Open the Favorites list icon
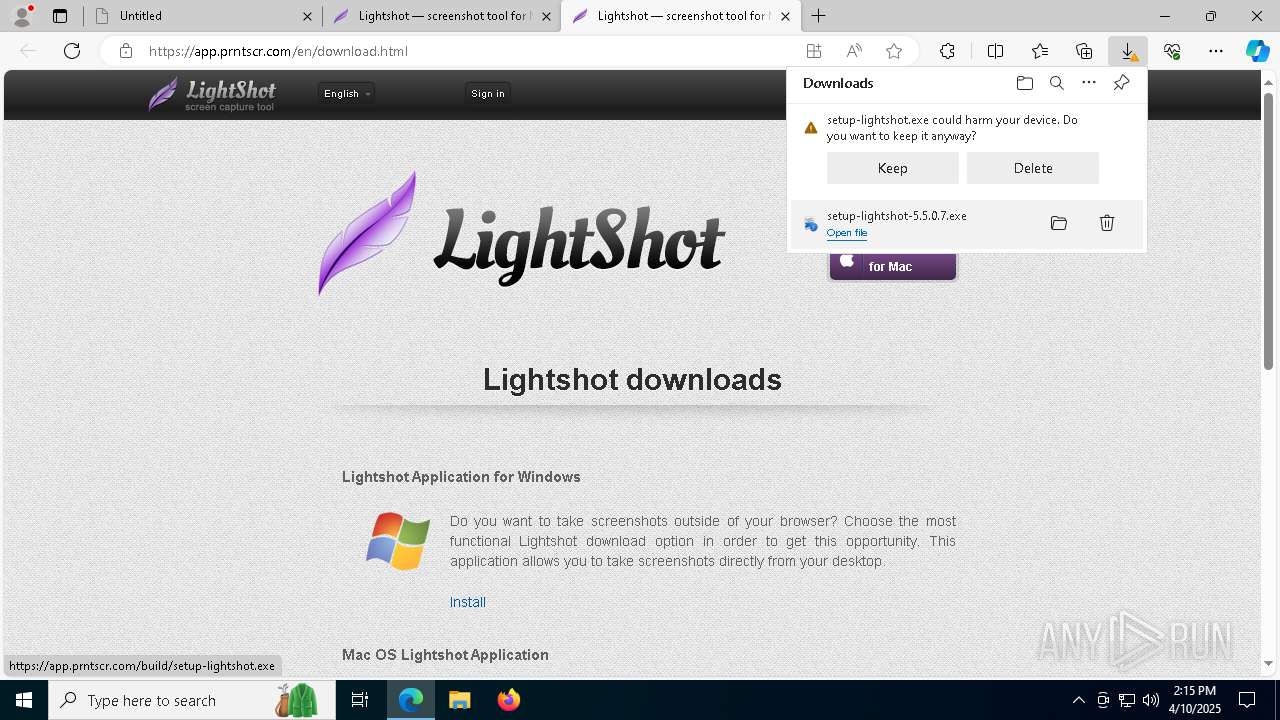Image resolution: width=1280 pixels, height=720 pixels. 1040,51
